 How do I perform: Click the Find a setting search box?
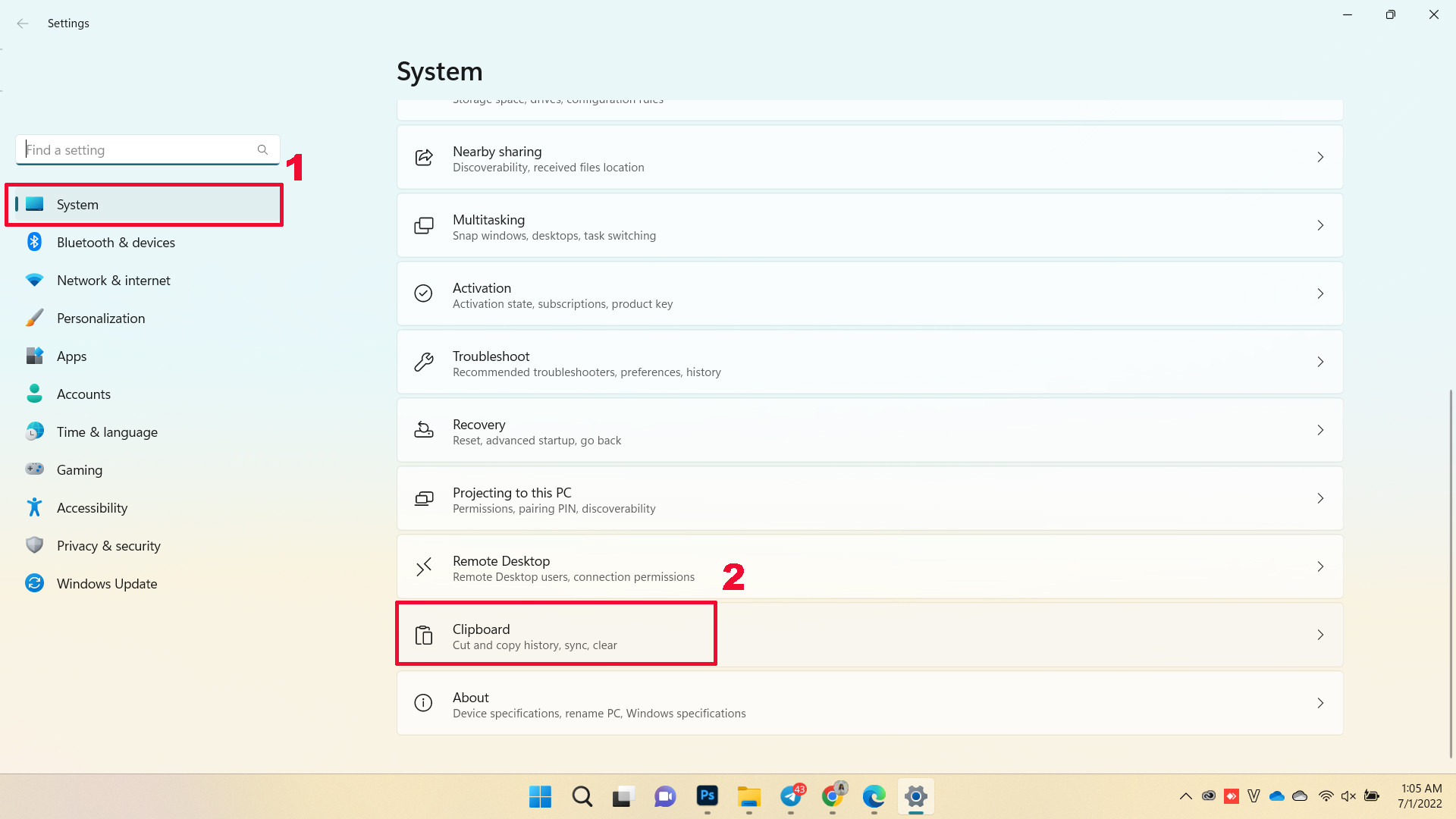tap(147, 150)
